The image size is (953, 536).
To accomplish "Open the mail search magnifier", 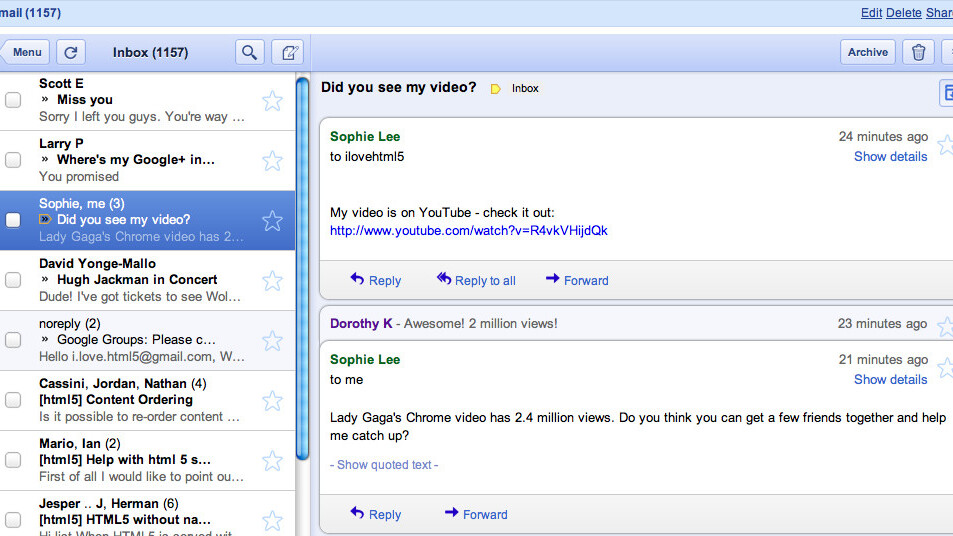I will (x=250, y=52).
